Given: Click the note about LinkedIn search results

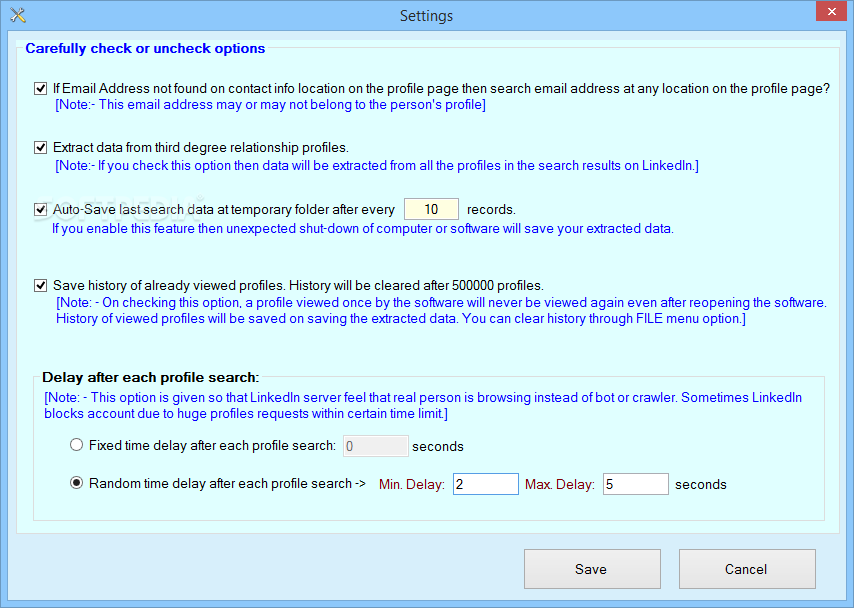Looking at the screenshot, I should 377,166.
